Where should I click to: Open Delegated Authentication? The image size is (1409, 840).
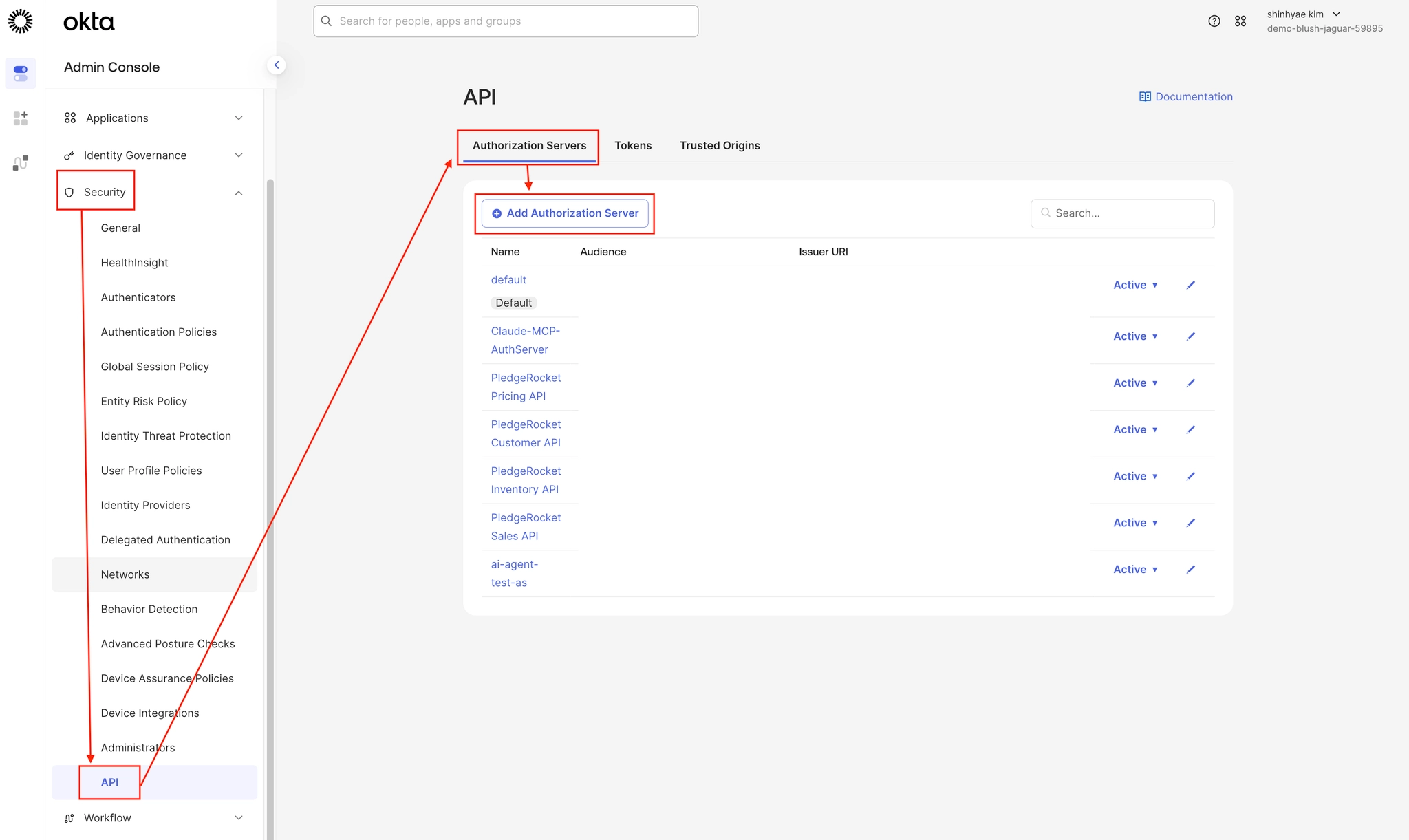tap(165, 540)
